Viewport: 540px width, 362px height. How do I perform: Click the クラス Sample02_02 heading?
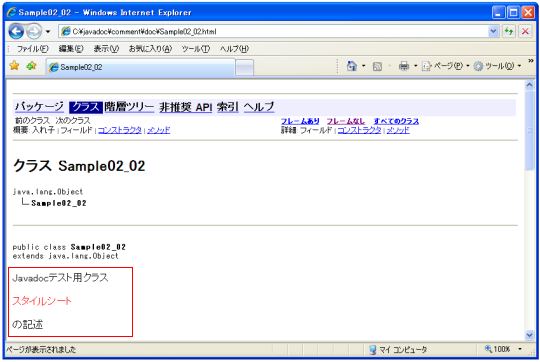coord(79,166)
